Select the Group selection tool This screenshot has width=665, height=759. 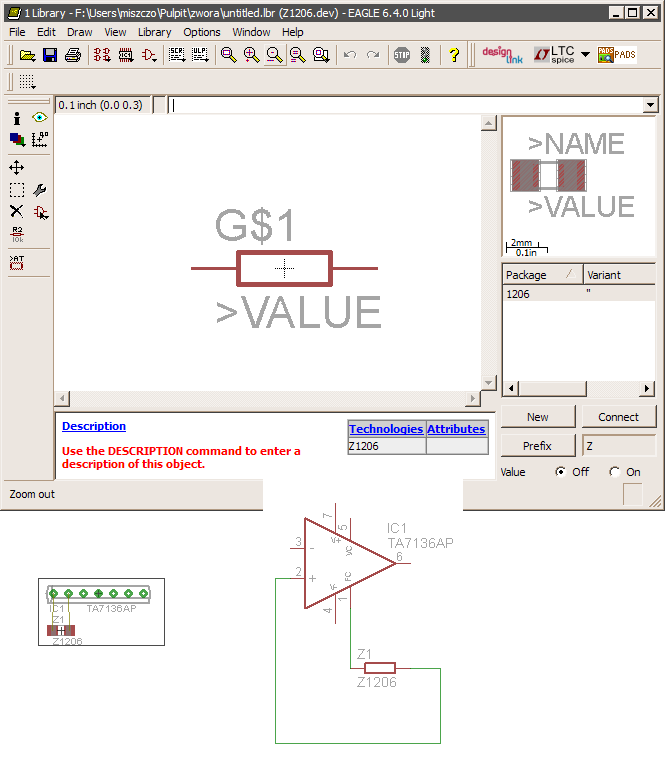tap(17, 190)
